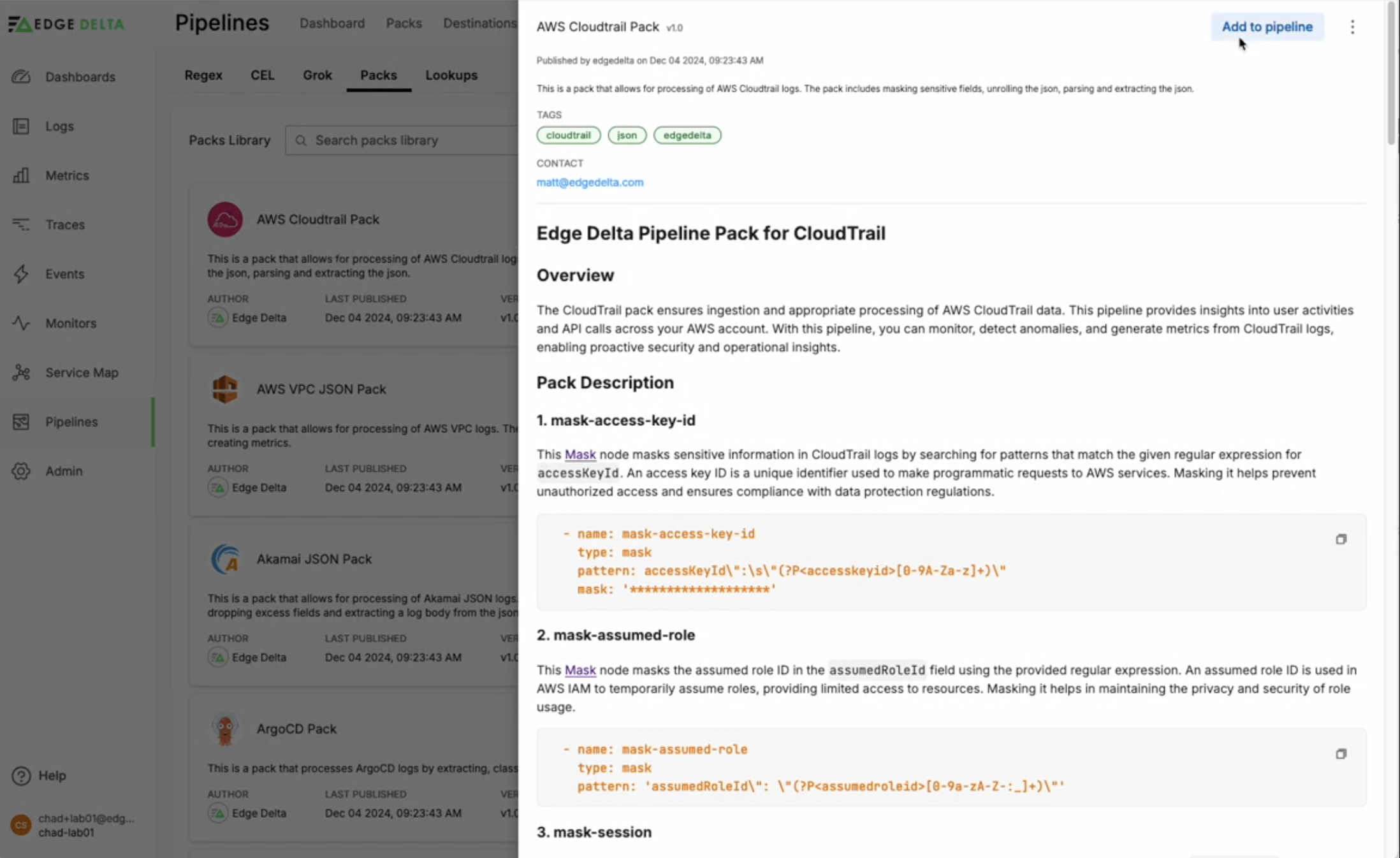
Task: Click the Logs sidebar icon
Action: coord(21,126)
